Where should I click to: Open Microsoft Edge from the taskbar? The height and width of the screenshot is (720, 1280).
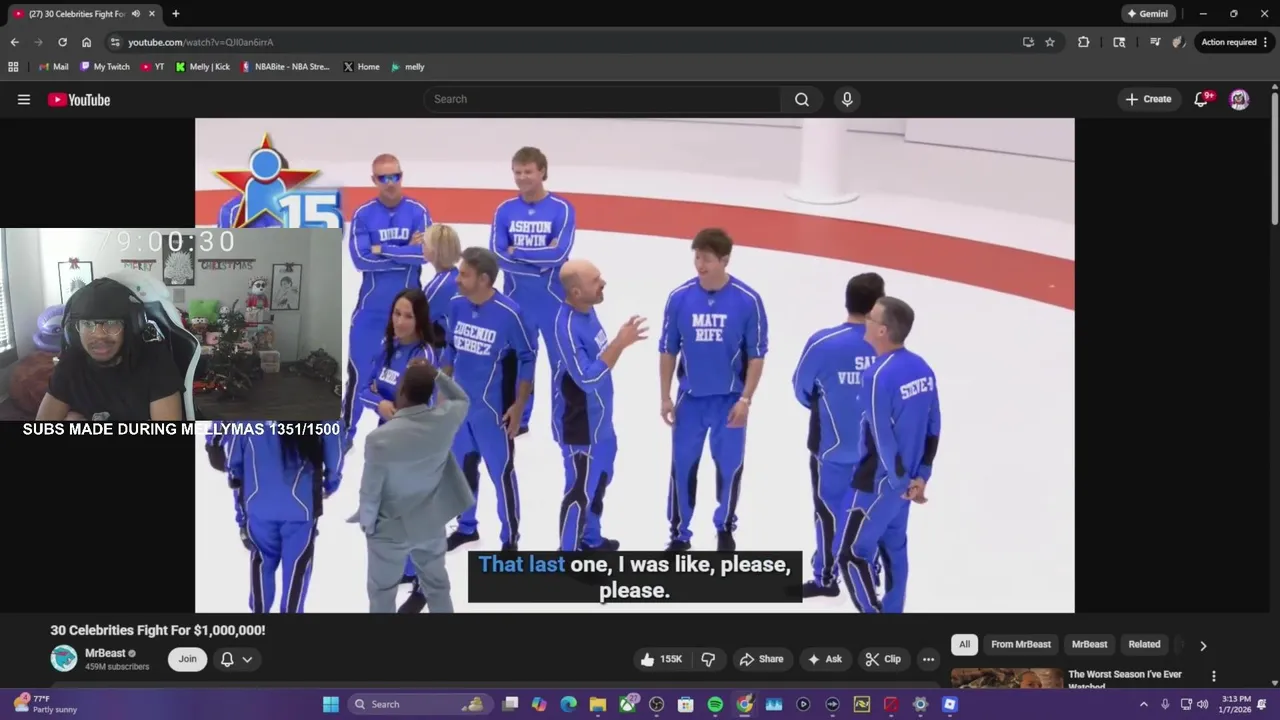(x=568, y=704)
